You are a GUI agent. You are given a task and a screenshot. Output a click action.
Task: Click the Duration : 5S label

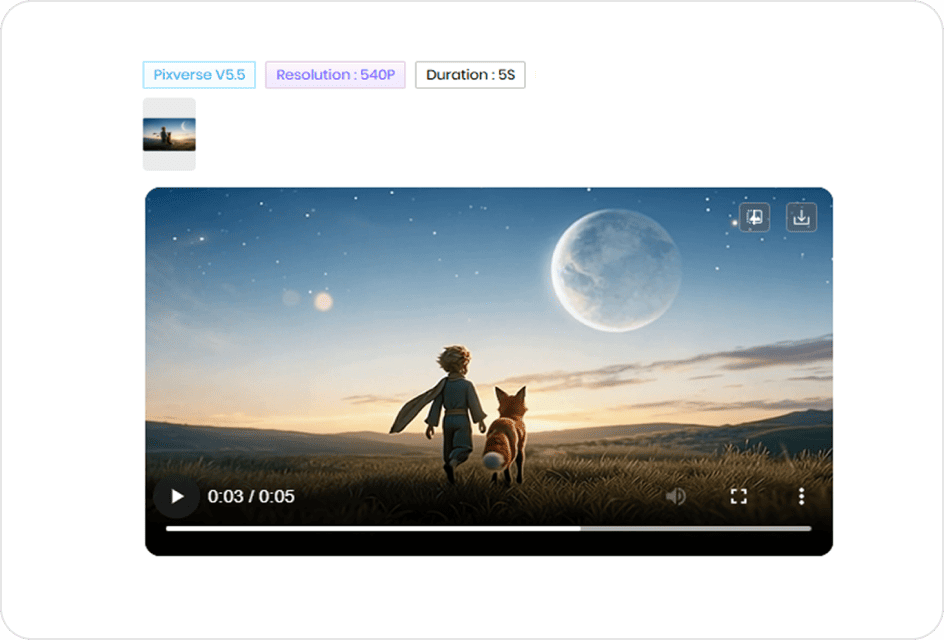[x=470, y=74]
